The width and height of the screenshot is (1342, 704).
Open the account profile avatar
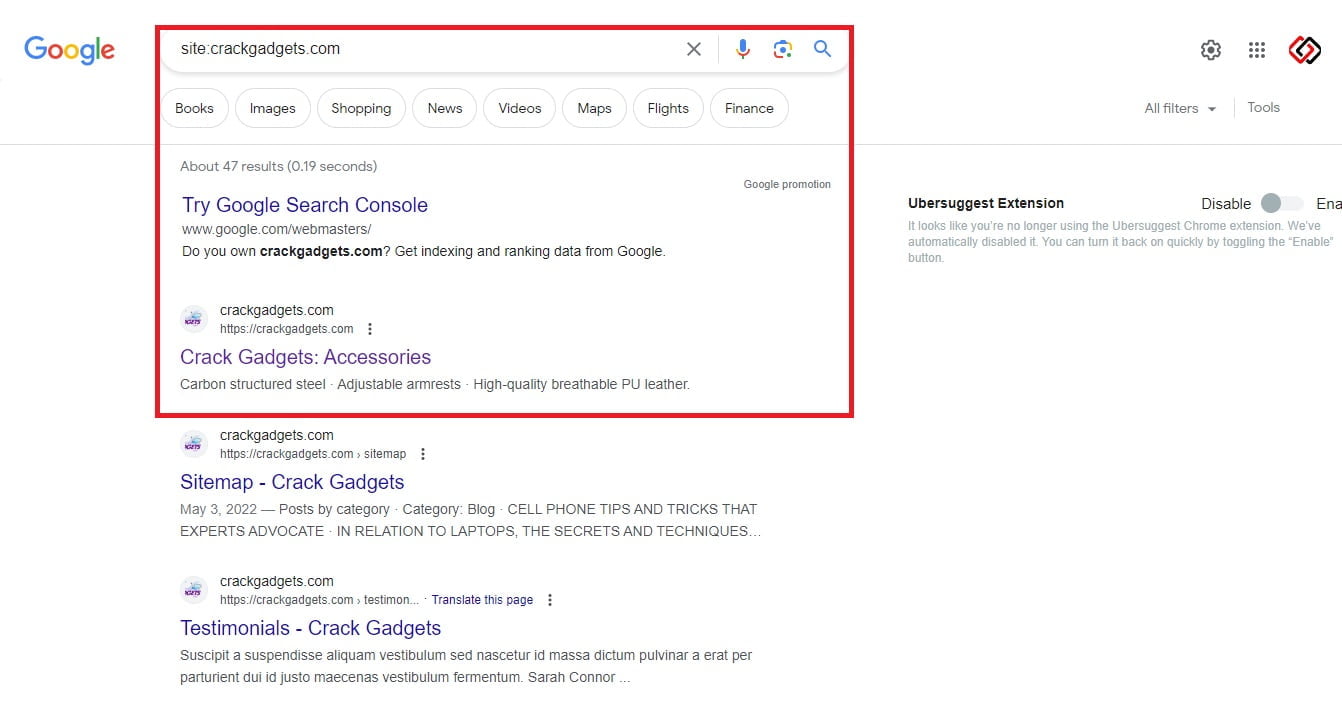pos(1305,50)
